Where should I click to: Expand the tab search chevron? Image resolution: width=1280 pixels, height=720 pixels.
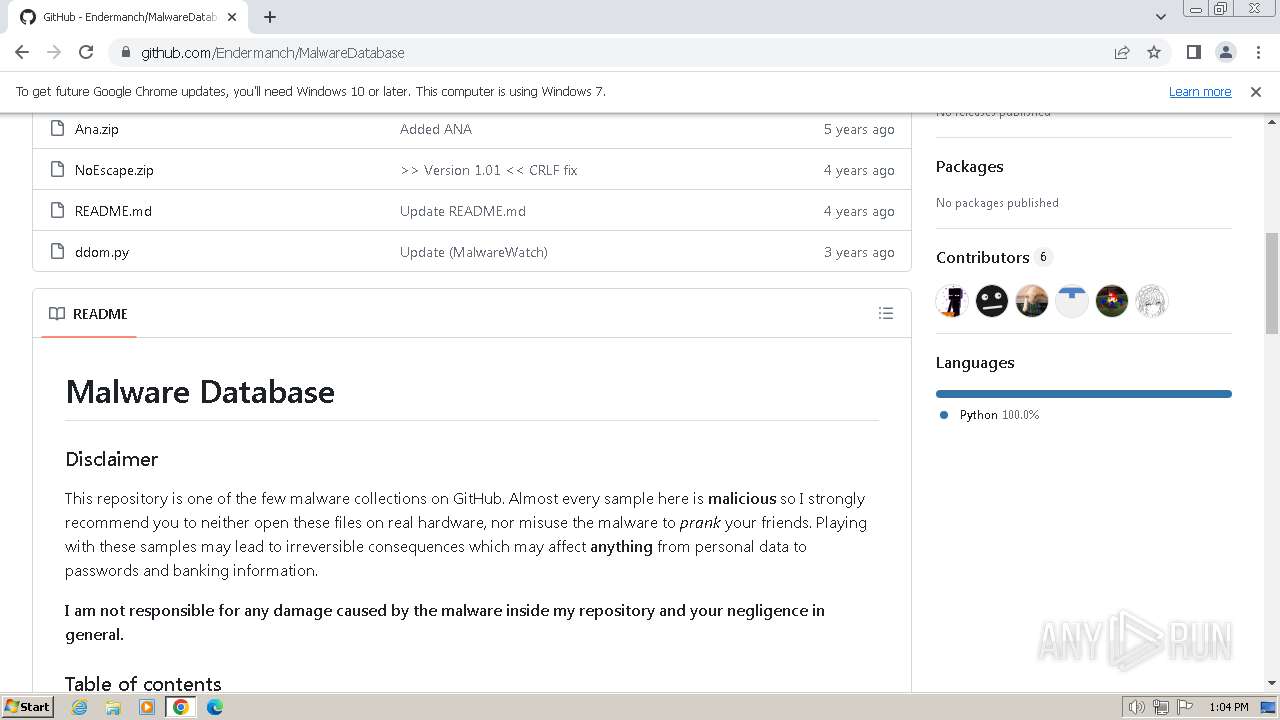(1160, 17)
